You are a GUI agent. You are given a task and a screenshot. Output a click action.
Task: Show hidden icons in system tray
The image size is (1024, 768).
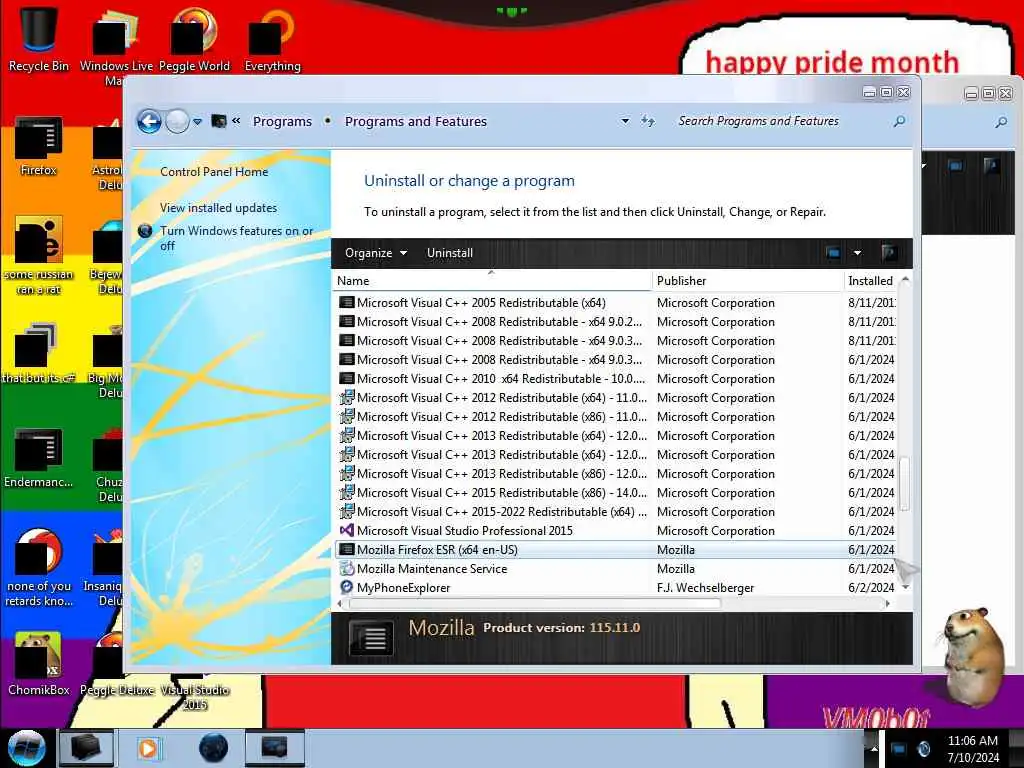(x=874, y=748)
